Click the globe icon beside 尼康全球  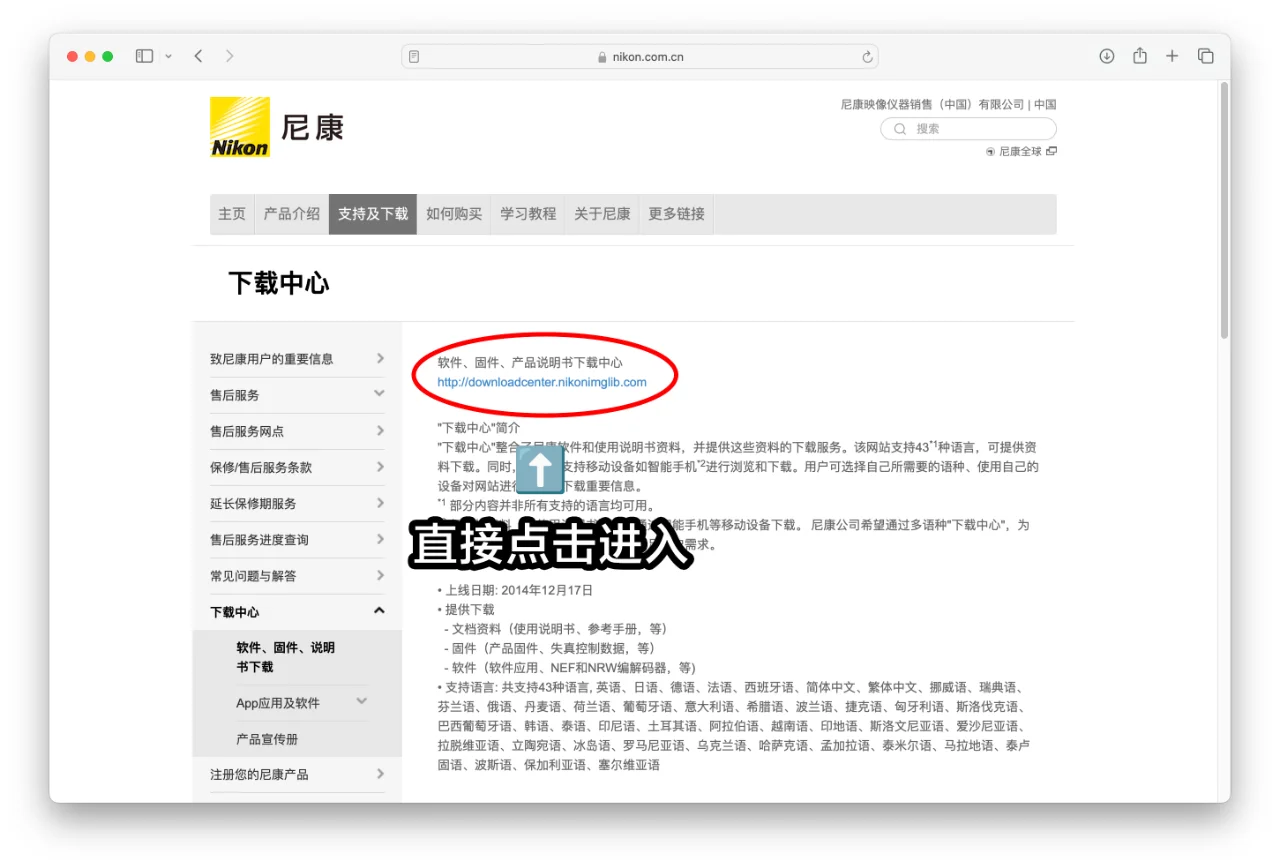click(x=989, y=150)
